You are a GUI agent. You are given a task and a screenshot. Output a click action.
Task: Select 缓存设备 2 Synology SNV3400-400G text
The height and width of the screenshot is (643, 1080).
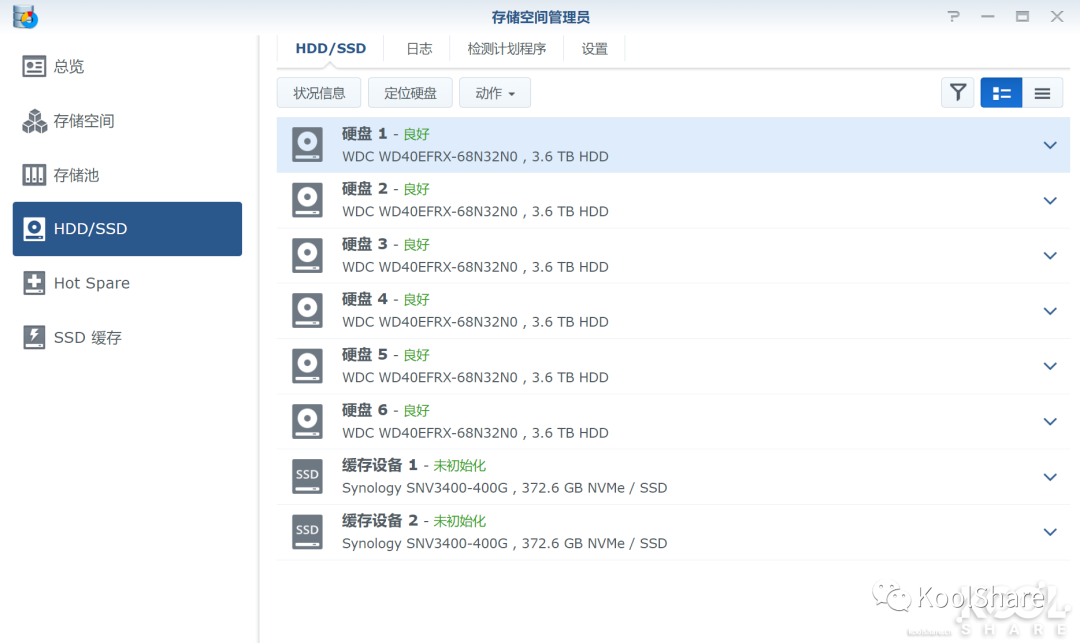point(425,543)
